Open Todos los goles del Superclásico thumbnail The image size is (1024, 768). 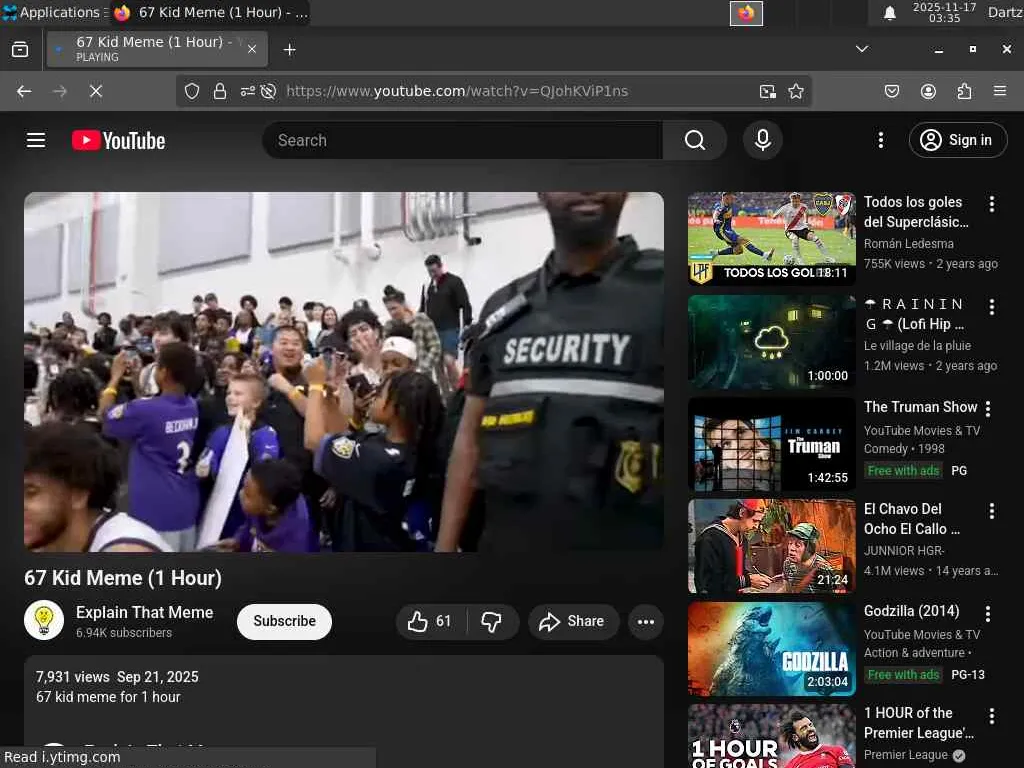pyautogui.click(x=771, y=238)
